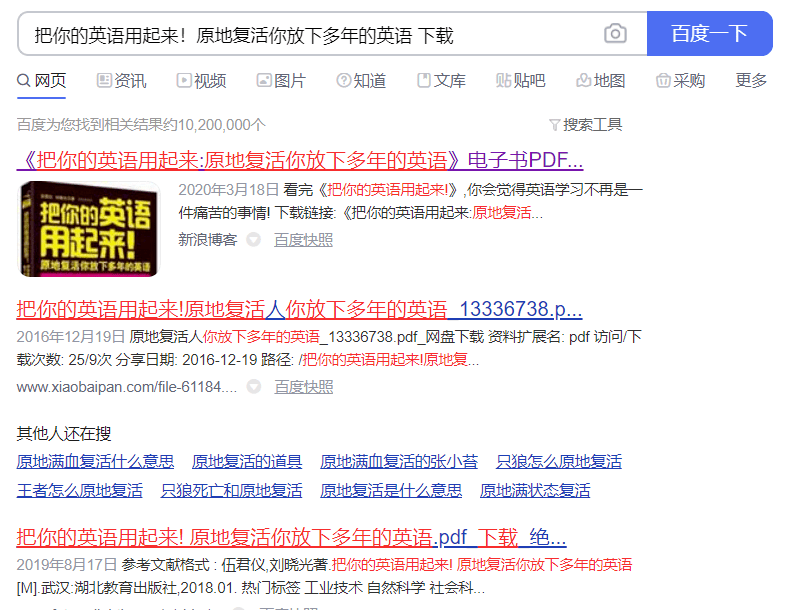Expand dropdown arrow next to xiaobaipan URL
This screenshot has height=610, width=790.
[x=254, y=387]
